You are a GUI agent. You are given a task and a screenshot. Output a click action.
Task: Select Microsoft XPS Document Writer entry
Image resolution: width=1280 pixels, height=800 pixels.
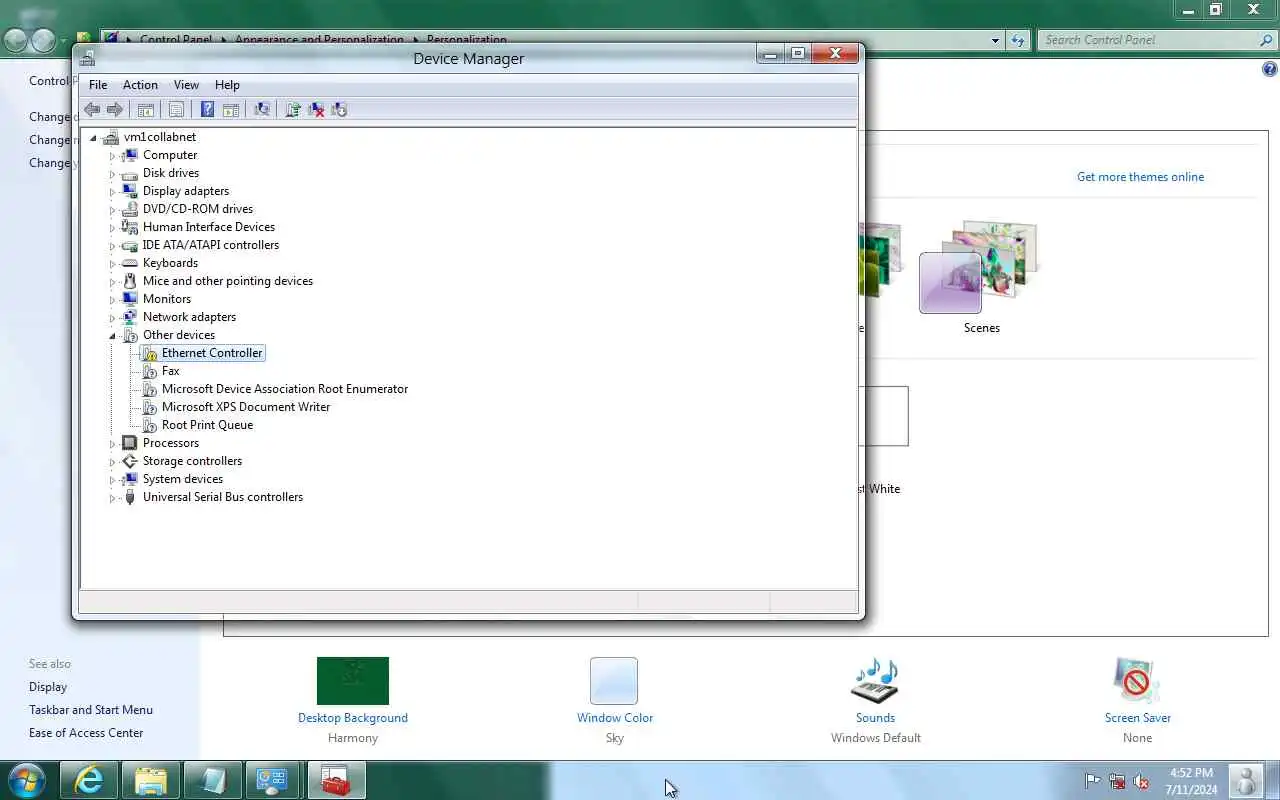click(246, 407)
